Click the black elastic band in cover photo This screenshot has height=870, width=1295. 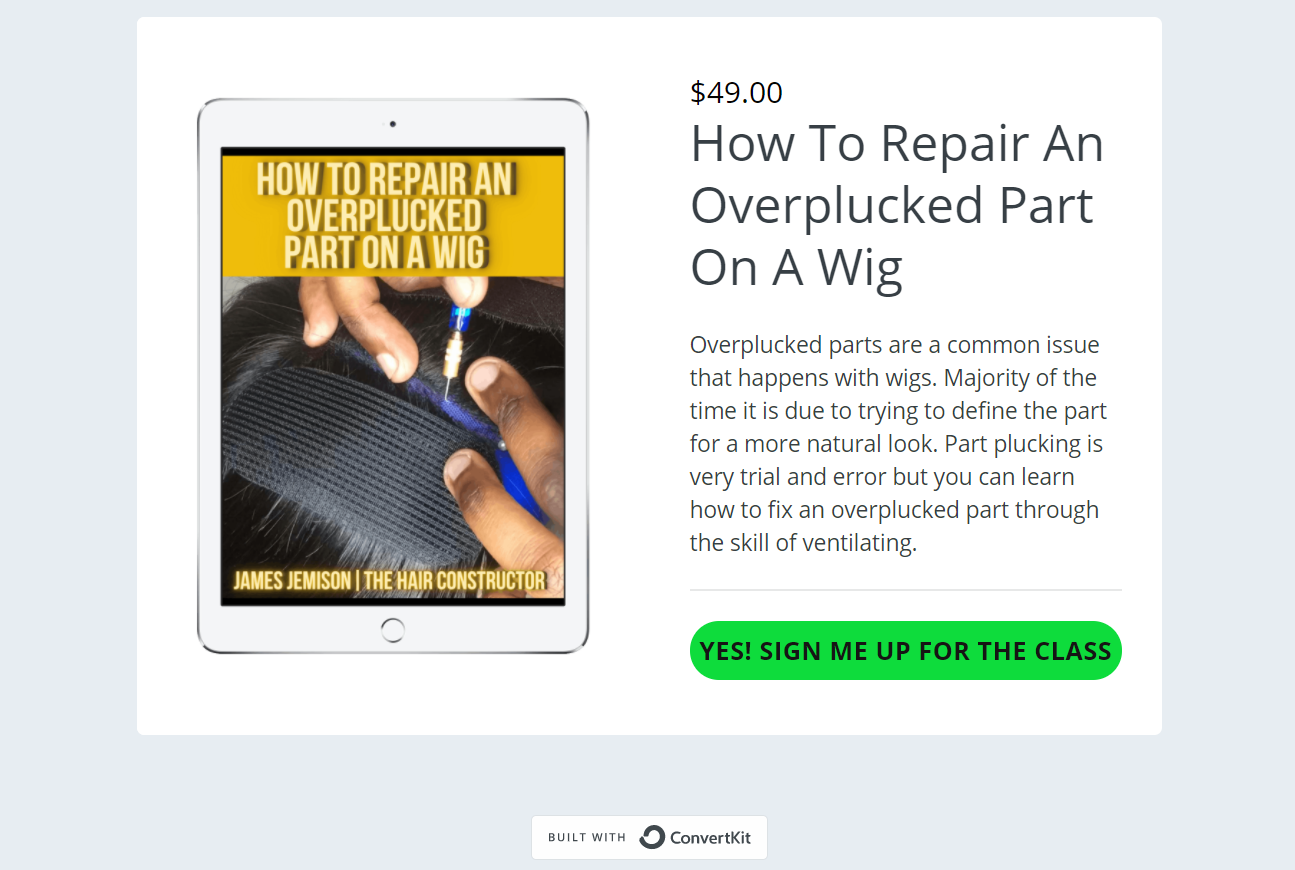(350, 440)
